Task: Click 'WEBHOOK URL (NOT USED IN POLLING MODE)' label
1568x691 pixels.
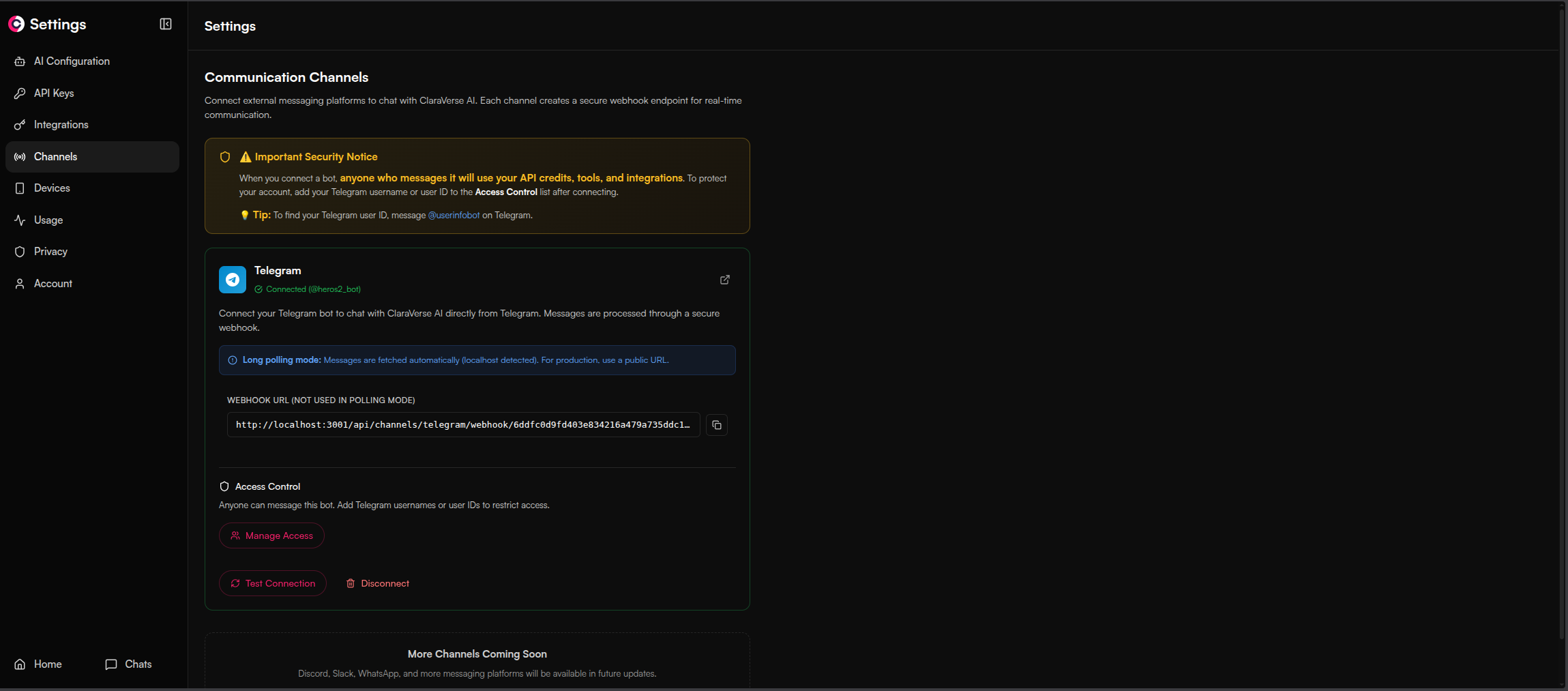Action: [x=321, y=400]
